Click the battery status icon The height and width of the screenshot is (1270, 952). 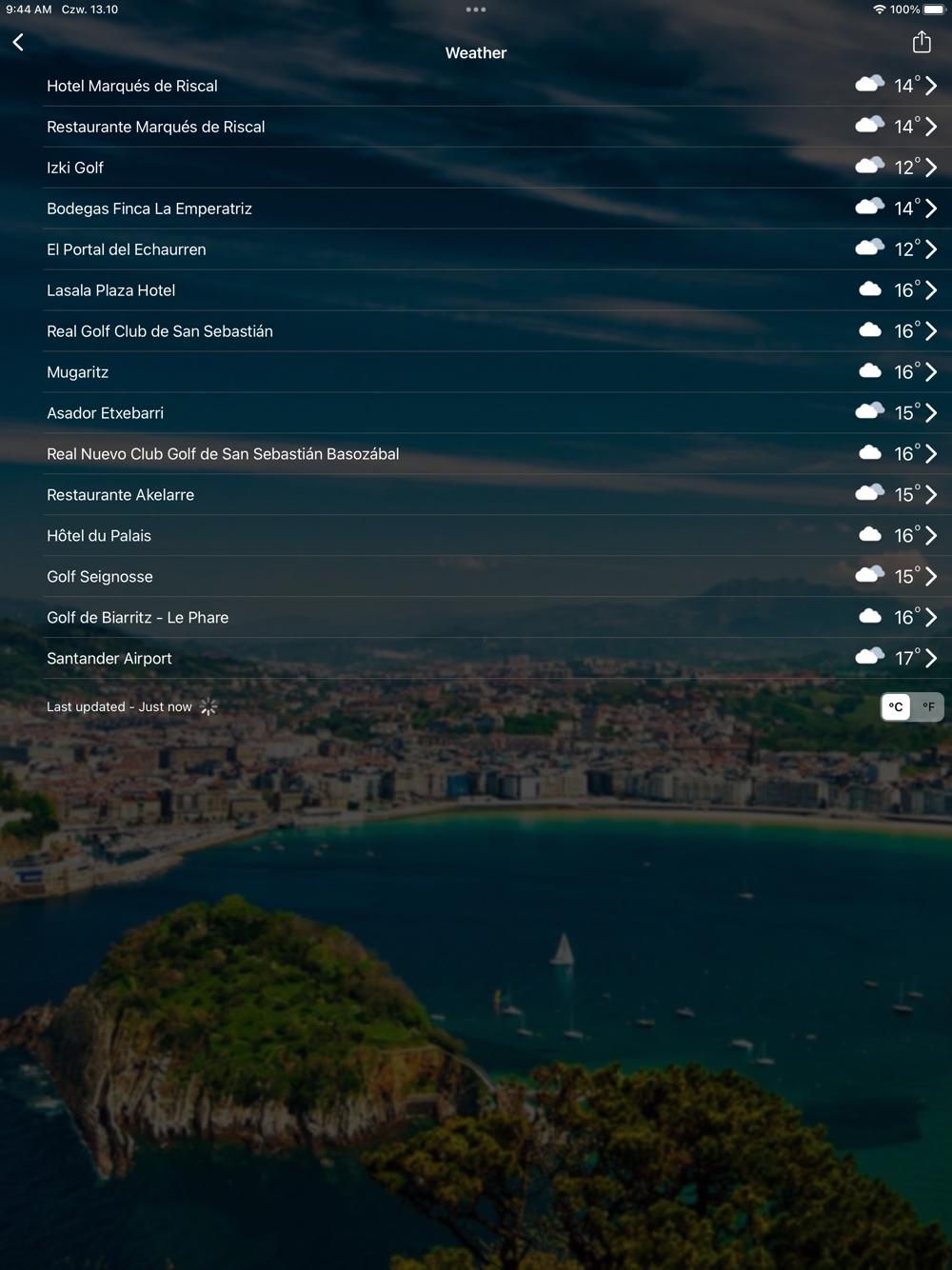click(934, 10)
